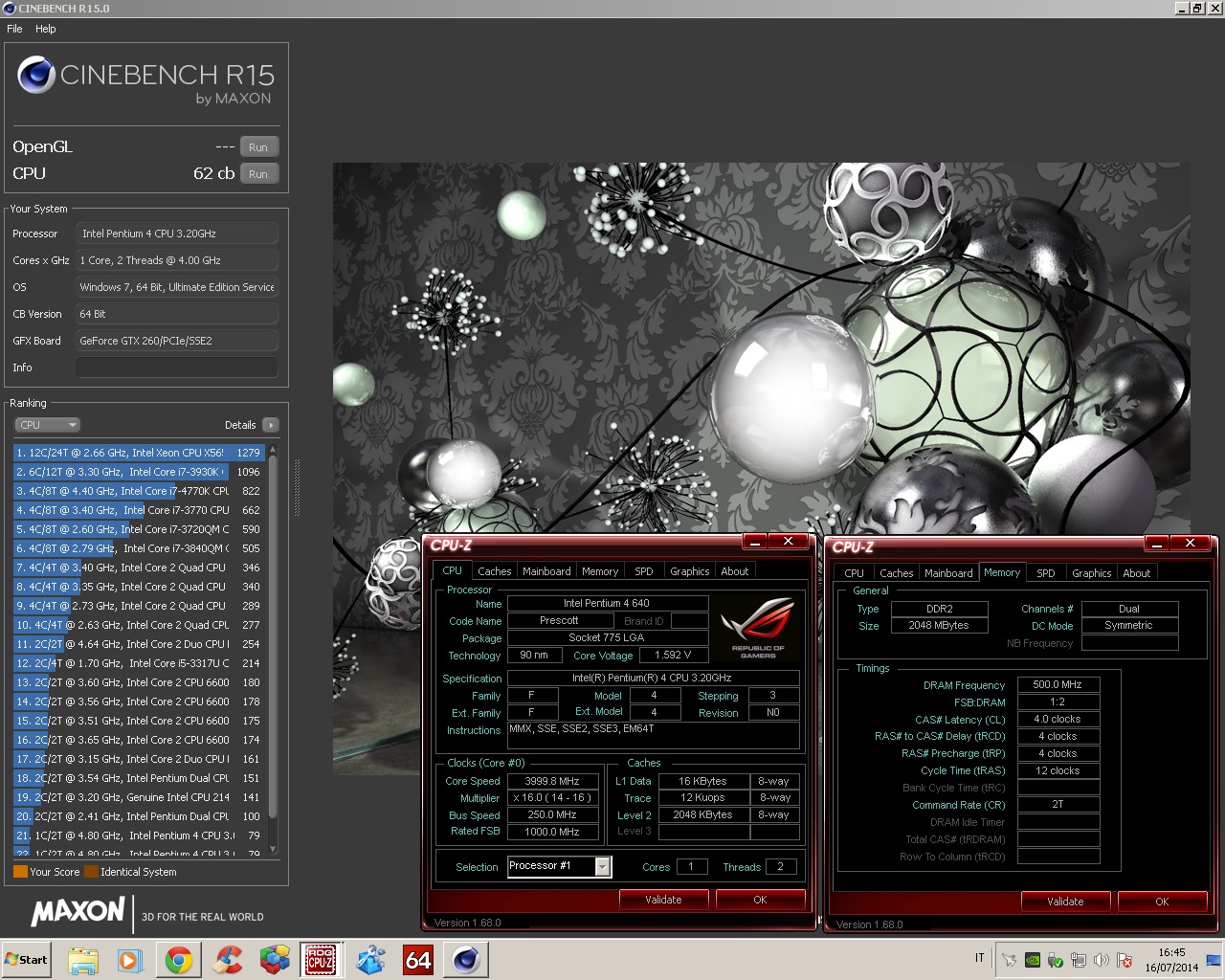The width and height of the screenshot is (1225, 980).
Task: Click Validate in left CPU-Z window
Action: point(663,900)
